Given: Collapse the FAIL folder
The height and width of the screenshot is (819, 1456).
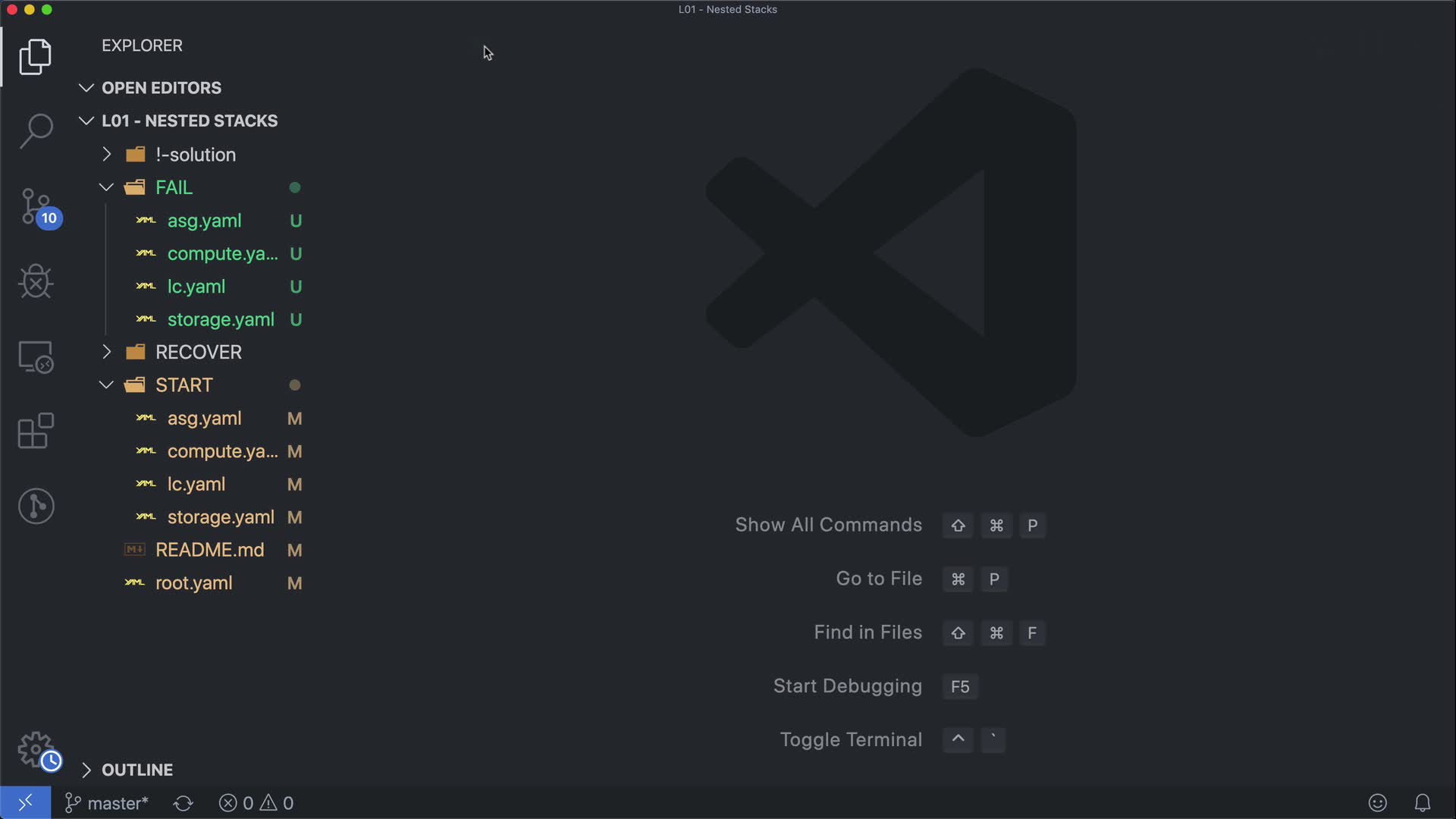Looking at the screenshot, I should click(x=174, y=187).
